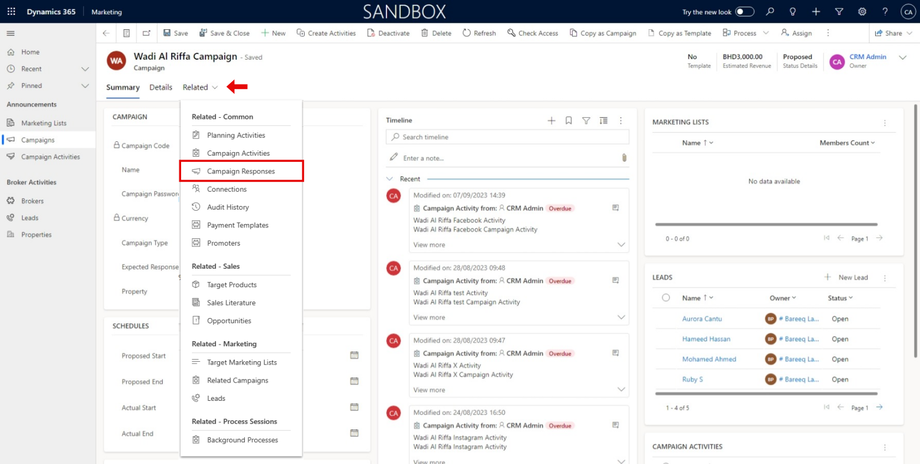Open record in new window icon
The image size is (920, 464).
pos(147,33)
